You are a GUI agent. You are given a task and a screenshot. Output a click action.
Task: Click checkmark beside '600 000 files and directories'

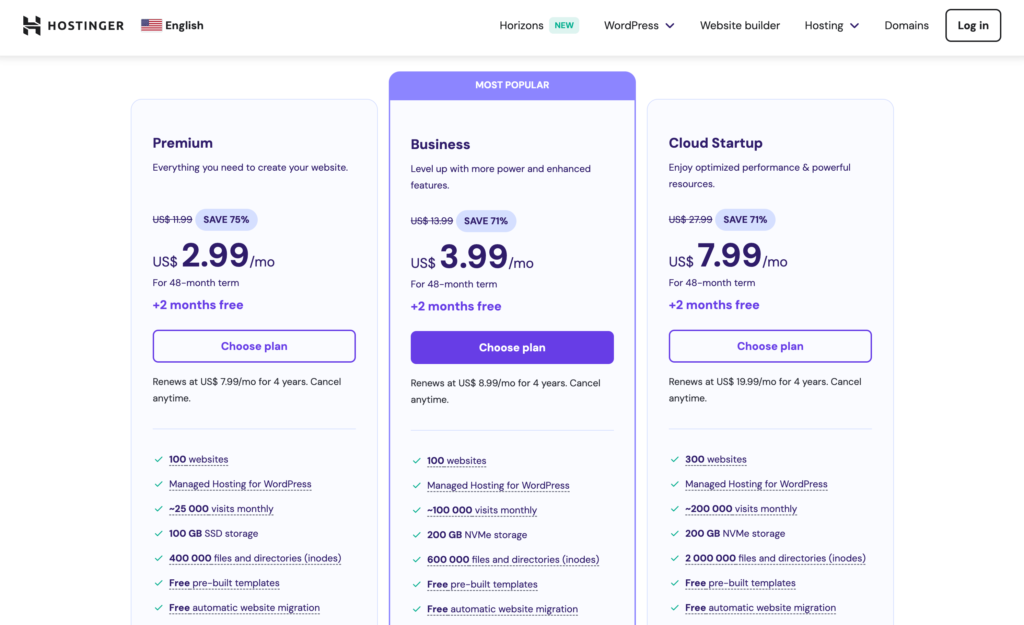[416, 560]
